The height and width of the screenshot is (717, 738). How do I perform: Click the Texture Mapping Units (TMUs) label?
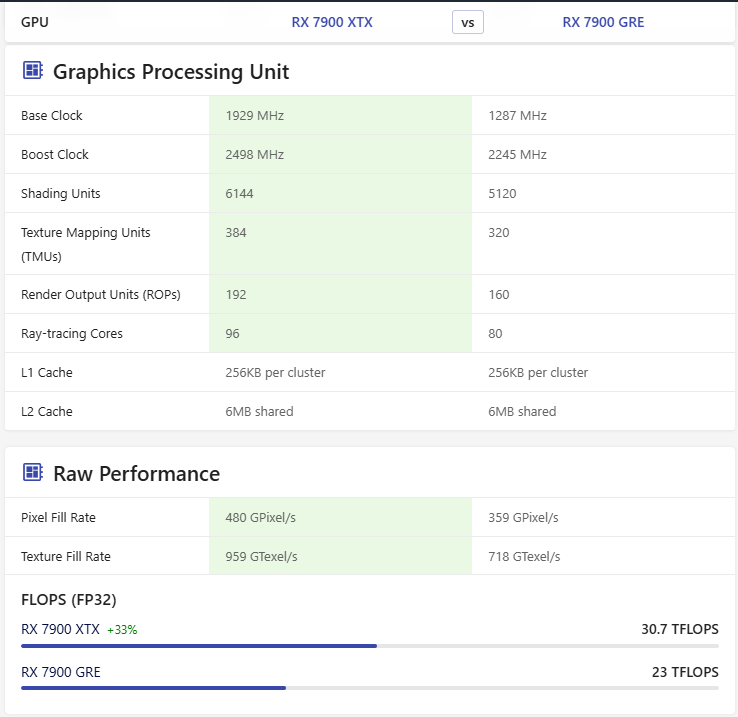[x=86, y=244]
